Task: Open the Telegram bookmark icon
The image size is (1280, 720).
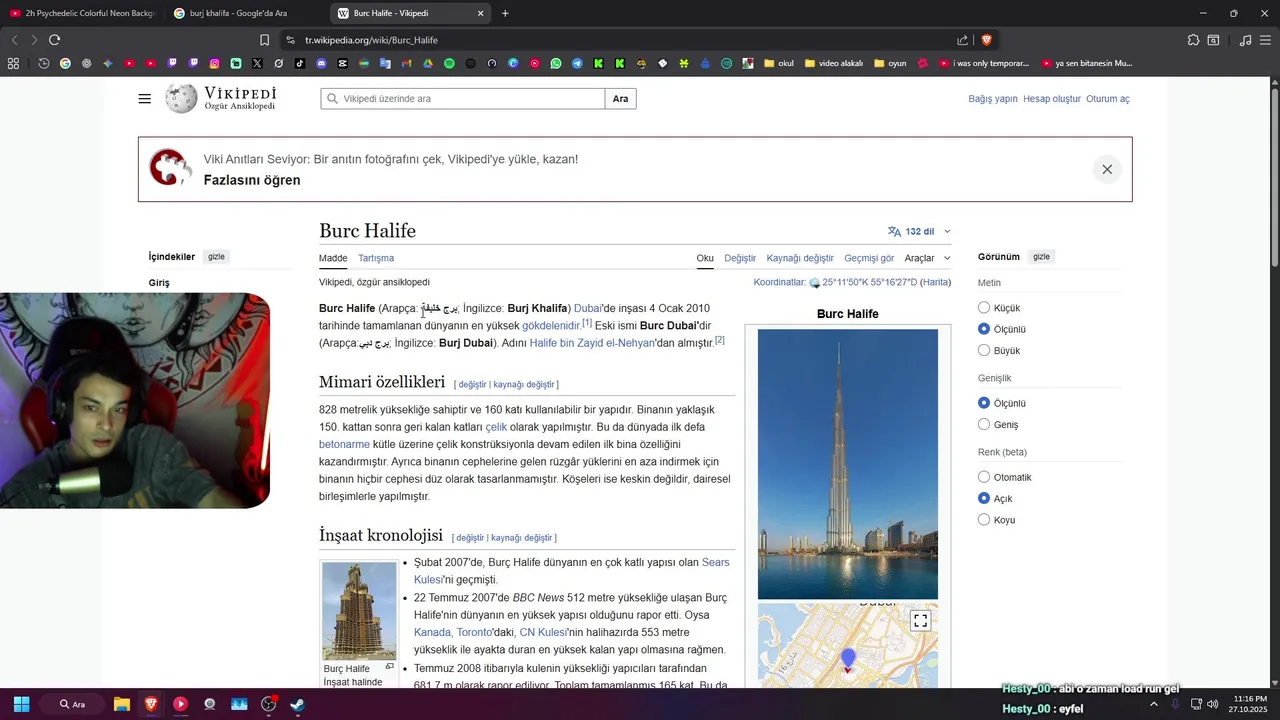Action: 577,63
